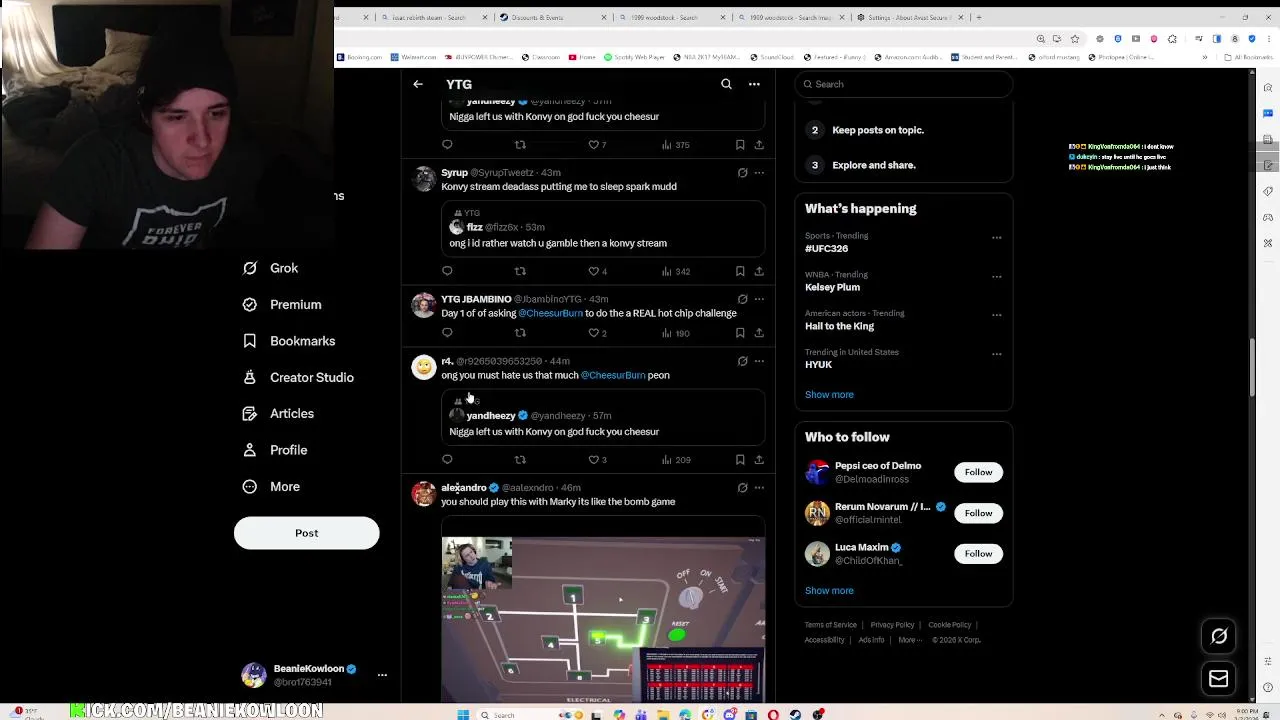Show more under What's happening
The height and width of the screenshot is (720, 1280).
(829, 395)
